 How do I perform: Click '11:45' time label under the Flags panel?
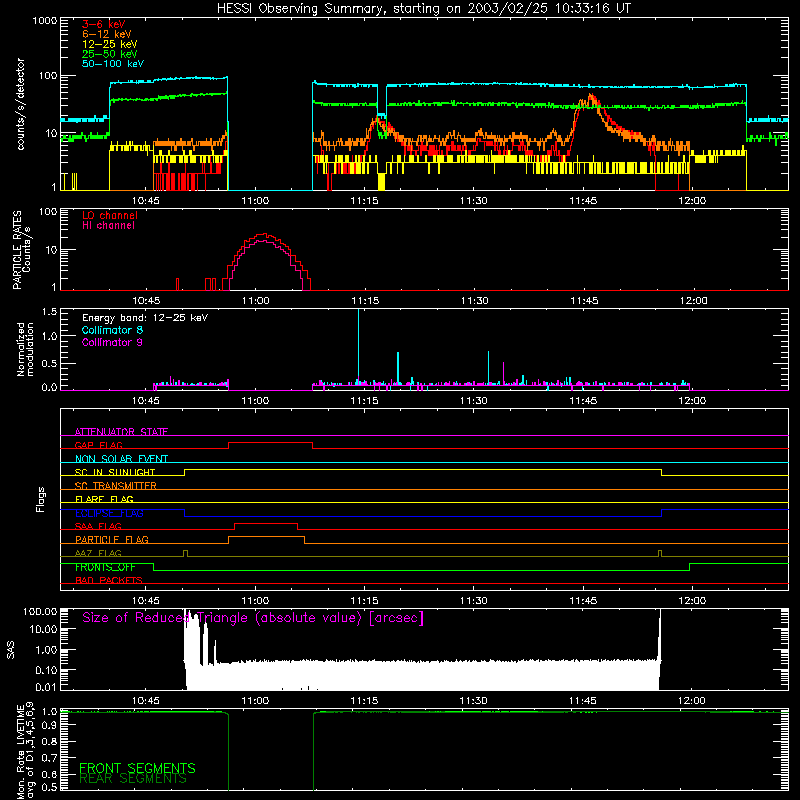pos(583,601)
